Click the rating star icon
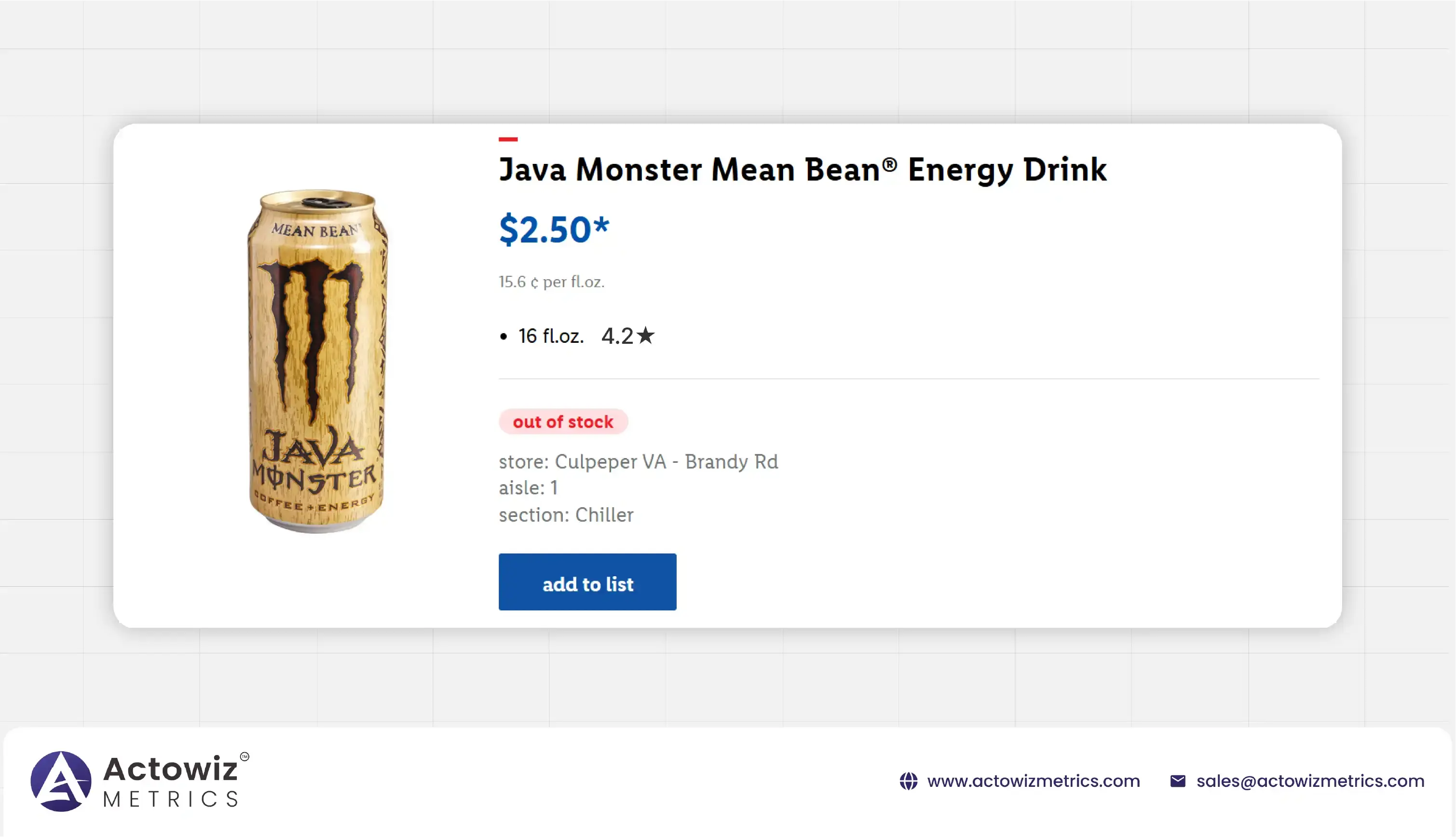 pyautogui.click(x=646, y=335)
